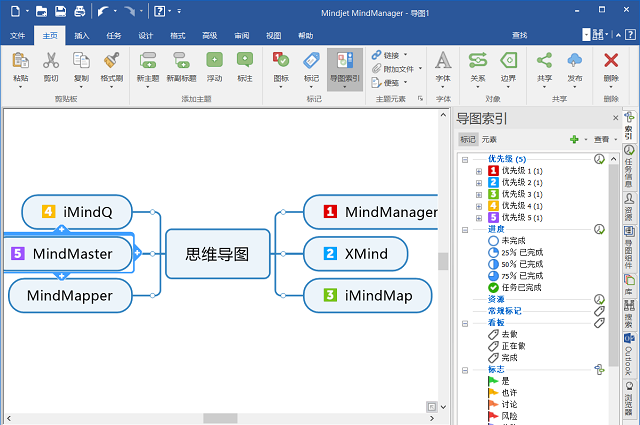
Task: Select the 任务已完成 green check marker
Action: click(515, 288)
